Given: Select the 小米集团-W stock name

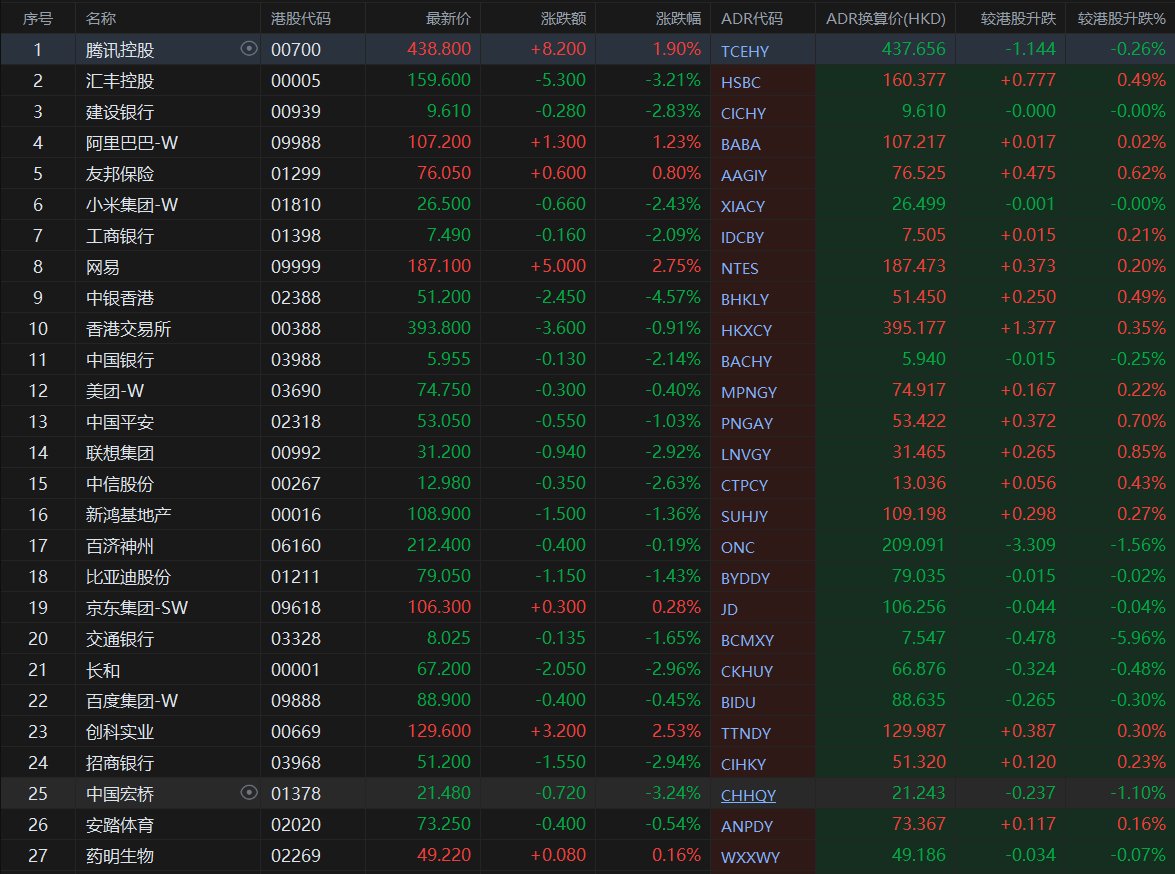Looking at the screenshot, I should (x=132, y=205).
